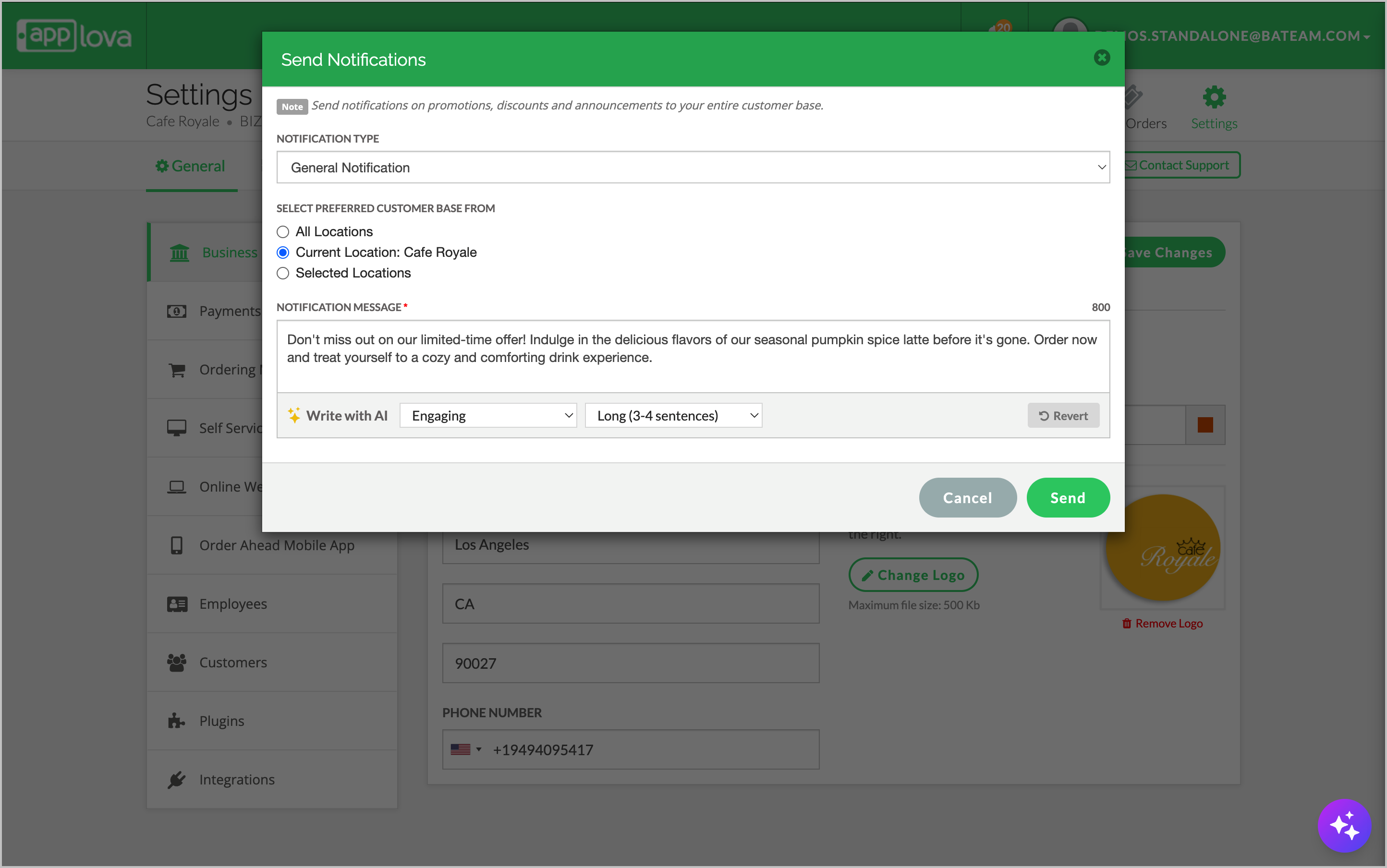
Task: Open the Notification Type dropdown
Action: [693, 168]
